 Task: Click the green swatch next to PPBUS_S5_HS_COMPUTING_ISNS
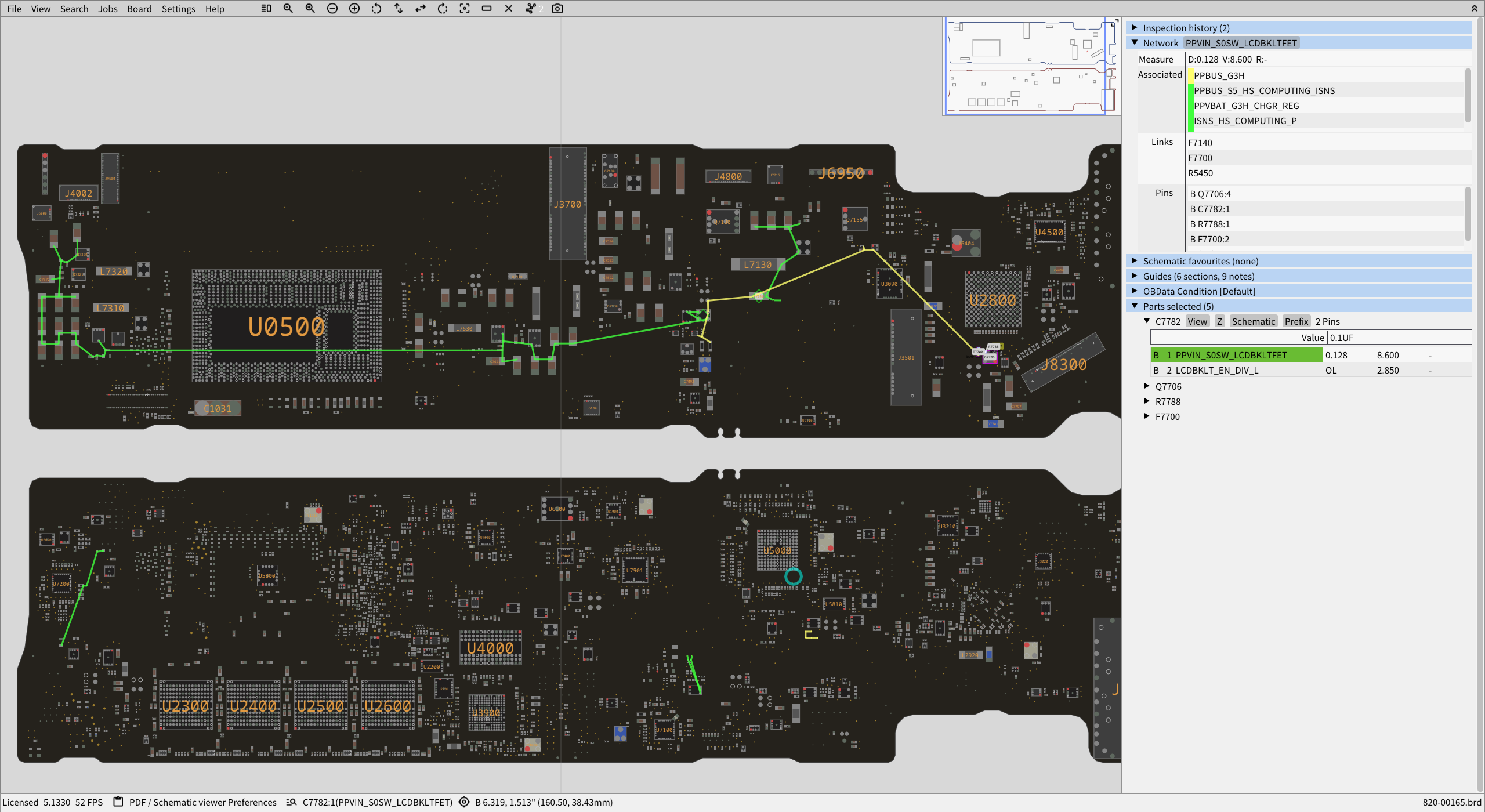1190,90
